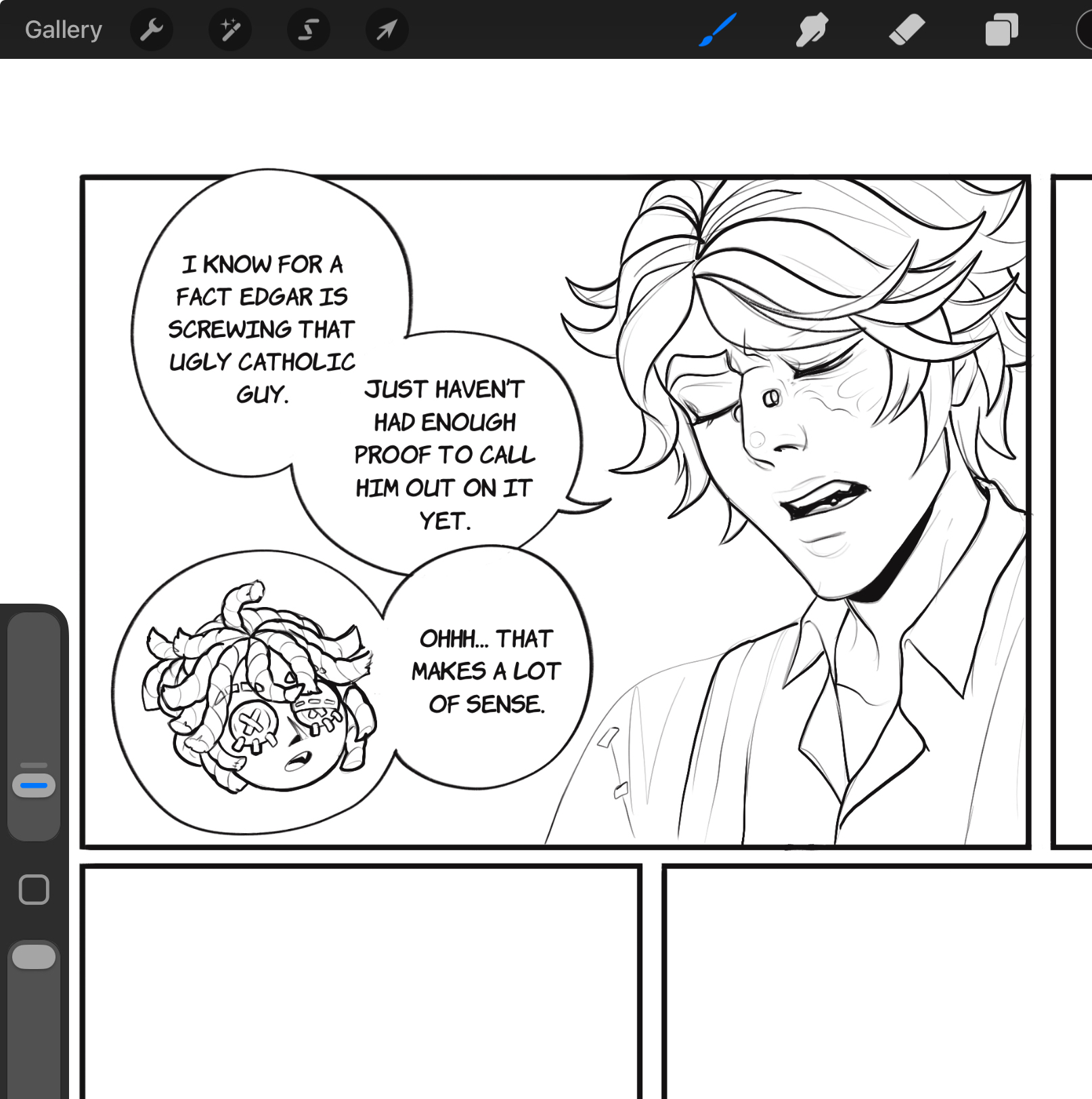Screen dimensions: 1092x1099
Task: Tap inside the empty bottom-right comic panel
Action: [877, 981]
